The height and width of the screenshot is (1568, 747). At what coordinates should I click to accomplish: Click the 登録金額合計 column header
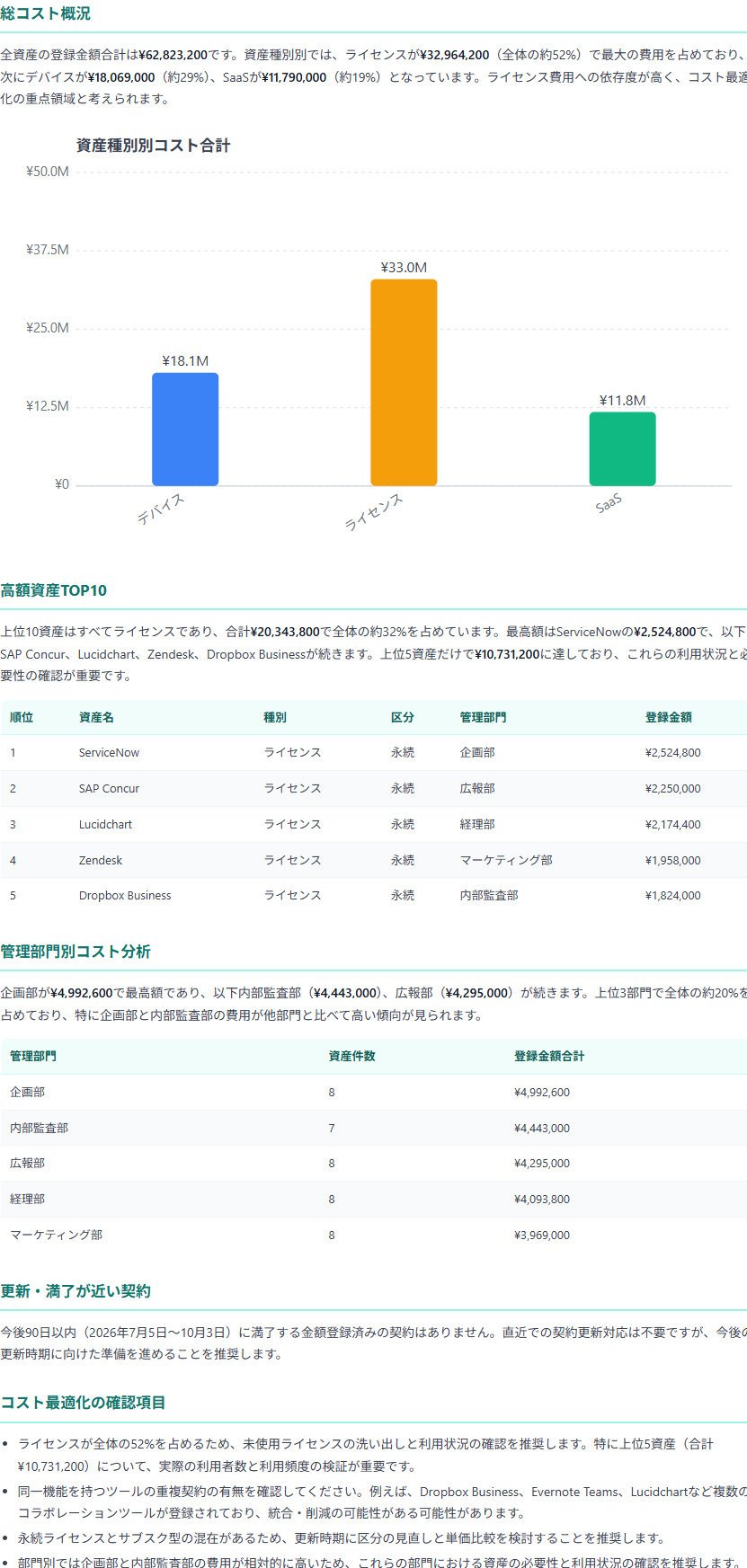pos(549,1056)
